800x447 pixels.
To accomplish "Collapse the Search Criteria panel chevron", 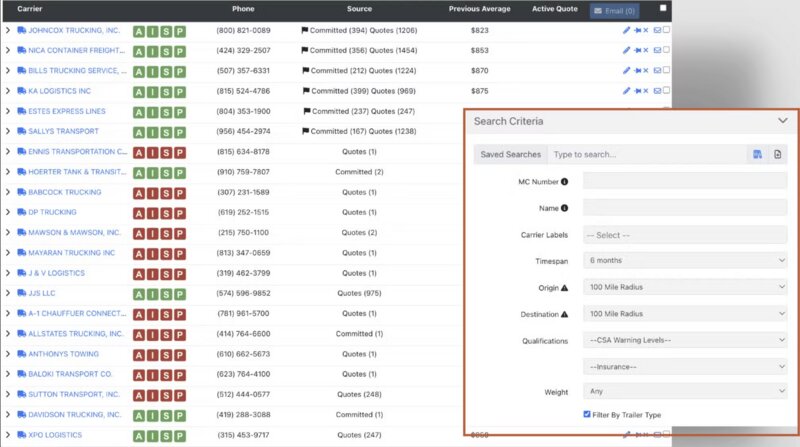I will (x=783, y=121).
